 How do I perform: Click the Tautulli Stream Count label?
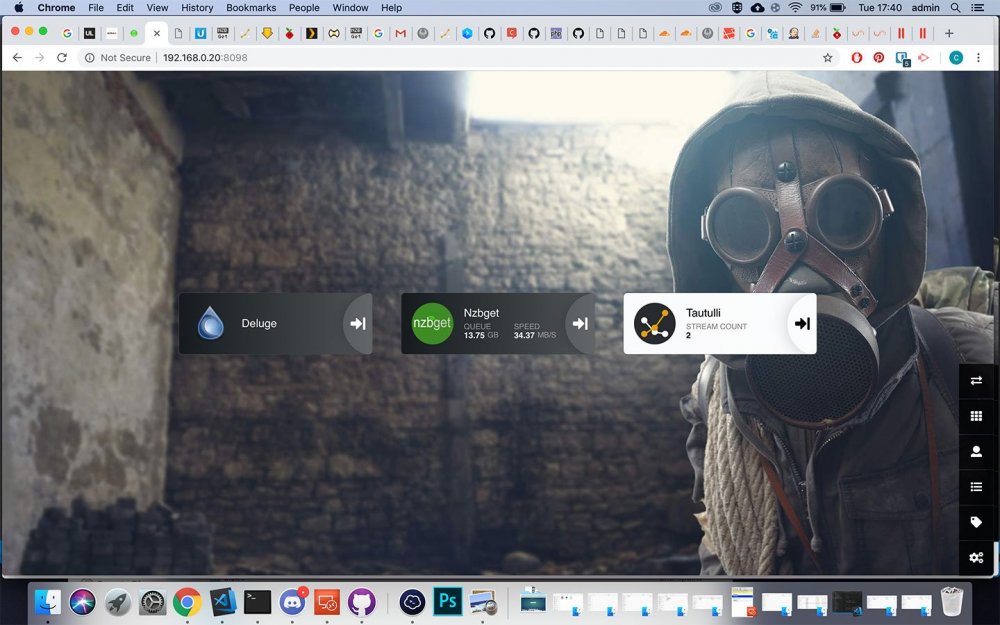pyautogui.click(x=716, y=327)
